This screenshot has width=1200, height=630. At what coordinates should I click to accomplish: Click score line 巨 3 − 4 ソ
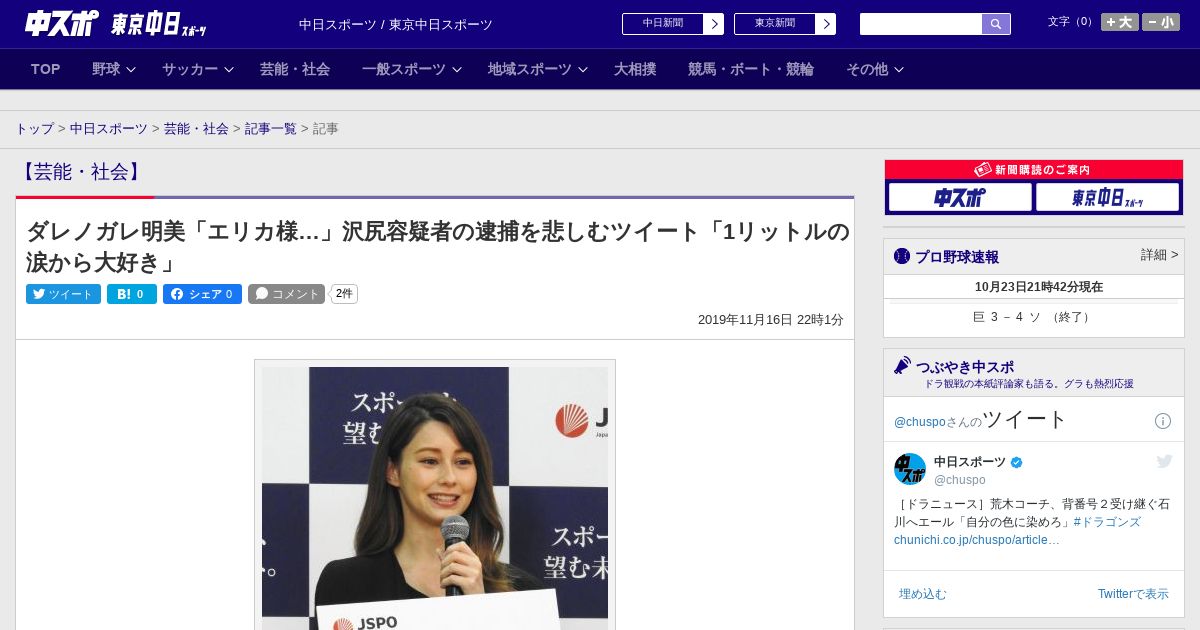[x=1033, y=317]
